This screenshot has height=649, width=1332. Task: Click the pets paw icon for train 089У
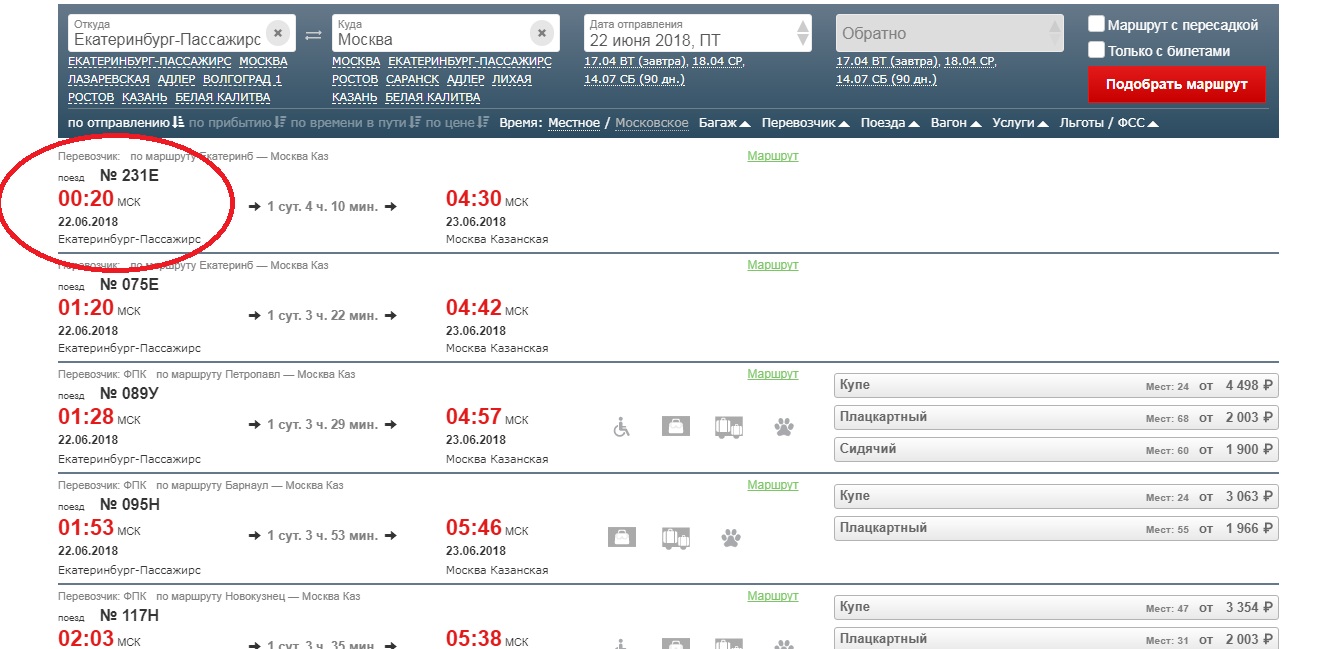pos(784,427)
